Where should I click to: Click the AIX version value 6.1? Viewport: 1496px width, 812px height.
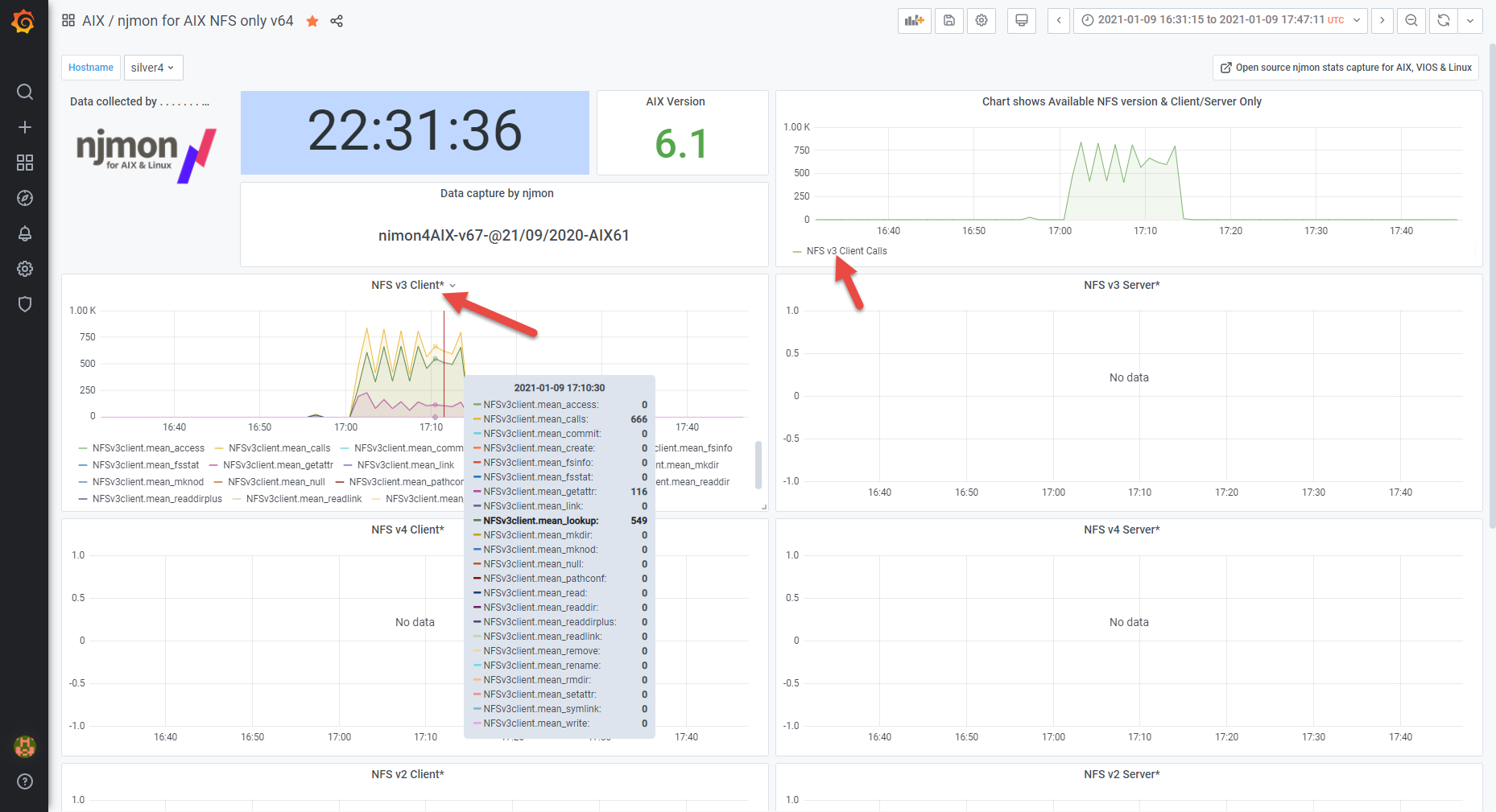click(681, 144)
